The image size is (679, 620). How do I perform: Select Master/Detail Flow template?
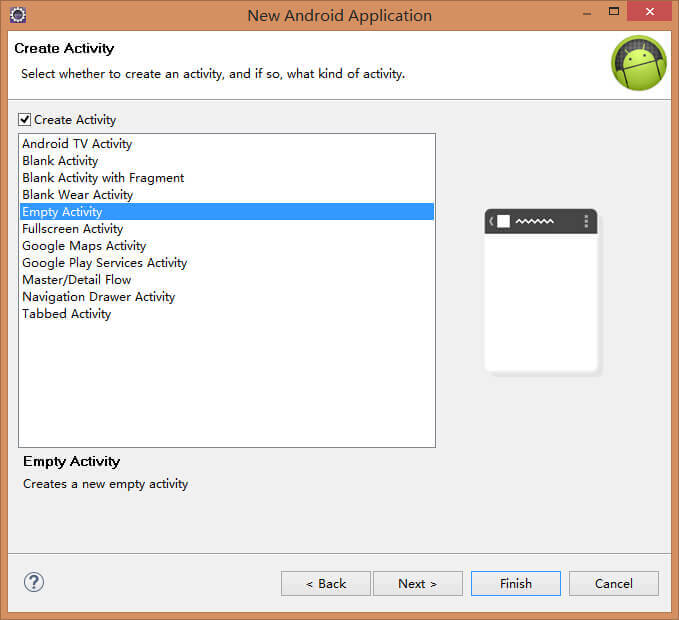coord(226,280)
